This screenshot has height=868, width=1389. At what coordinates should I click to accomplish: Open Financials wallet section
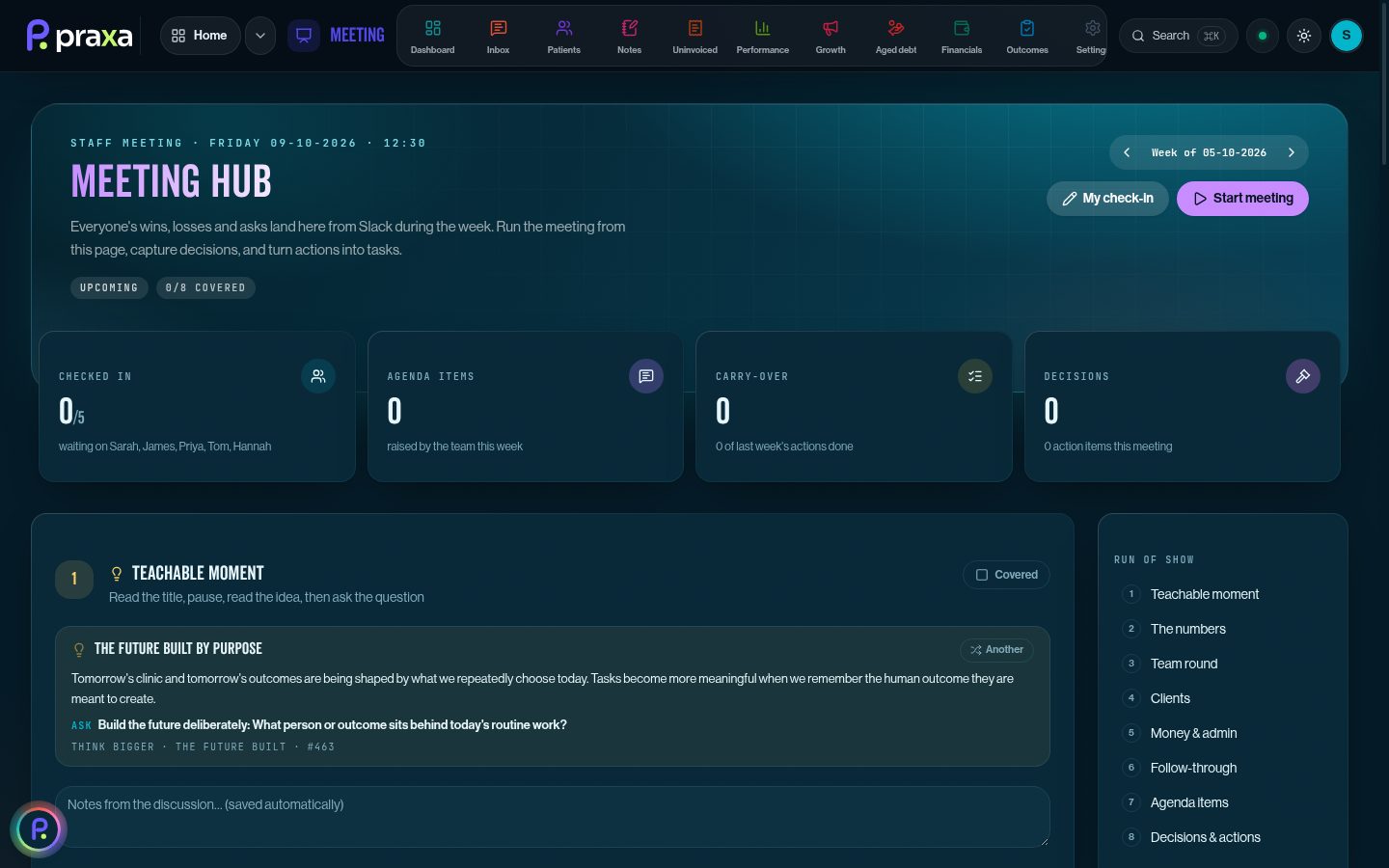point(962,36)
